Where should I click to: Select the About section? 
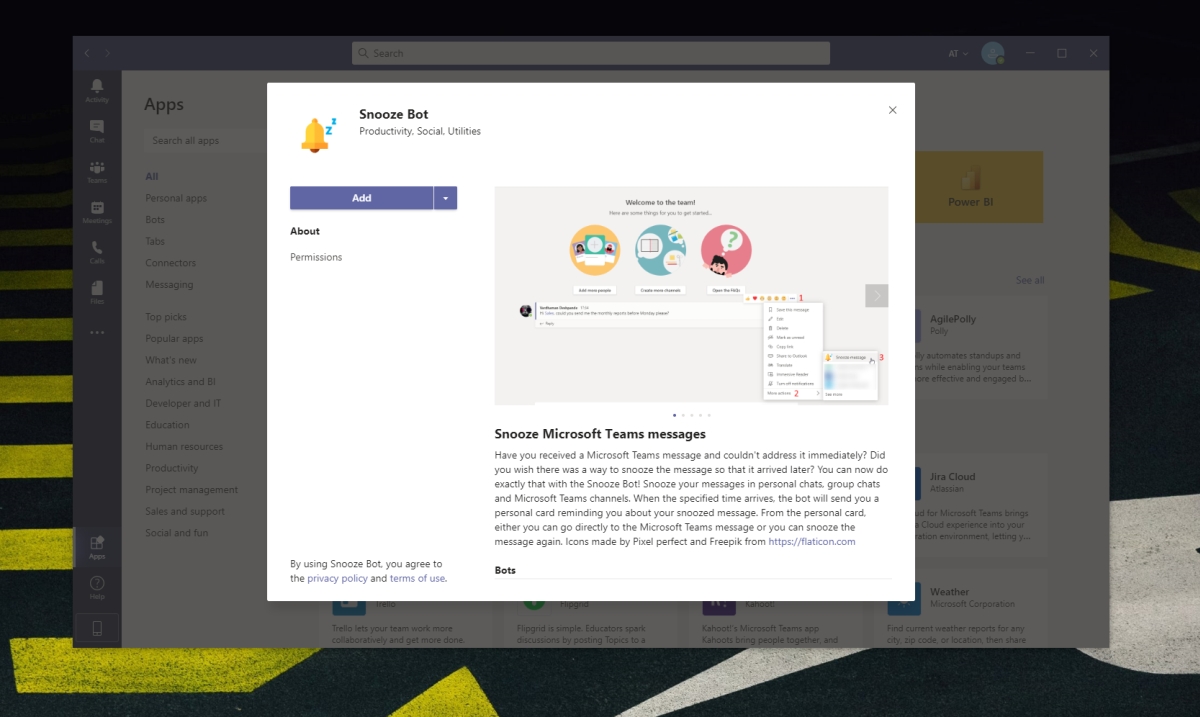pos(305,231)
